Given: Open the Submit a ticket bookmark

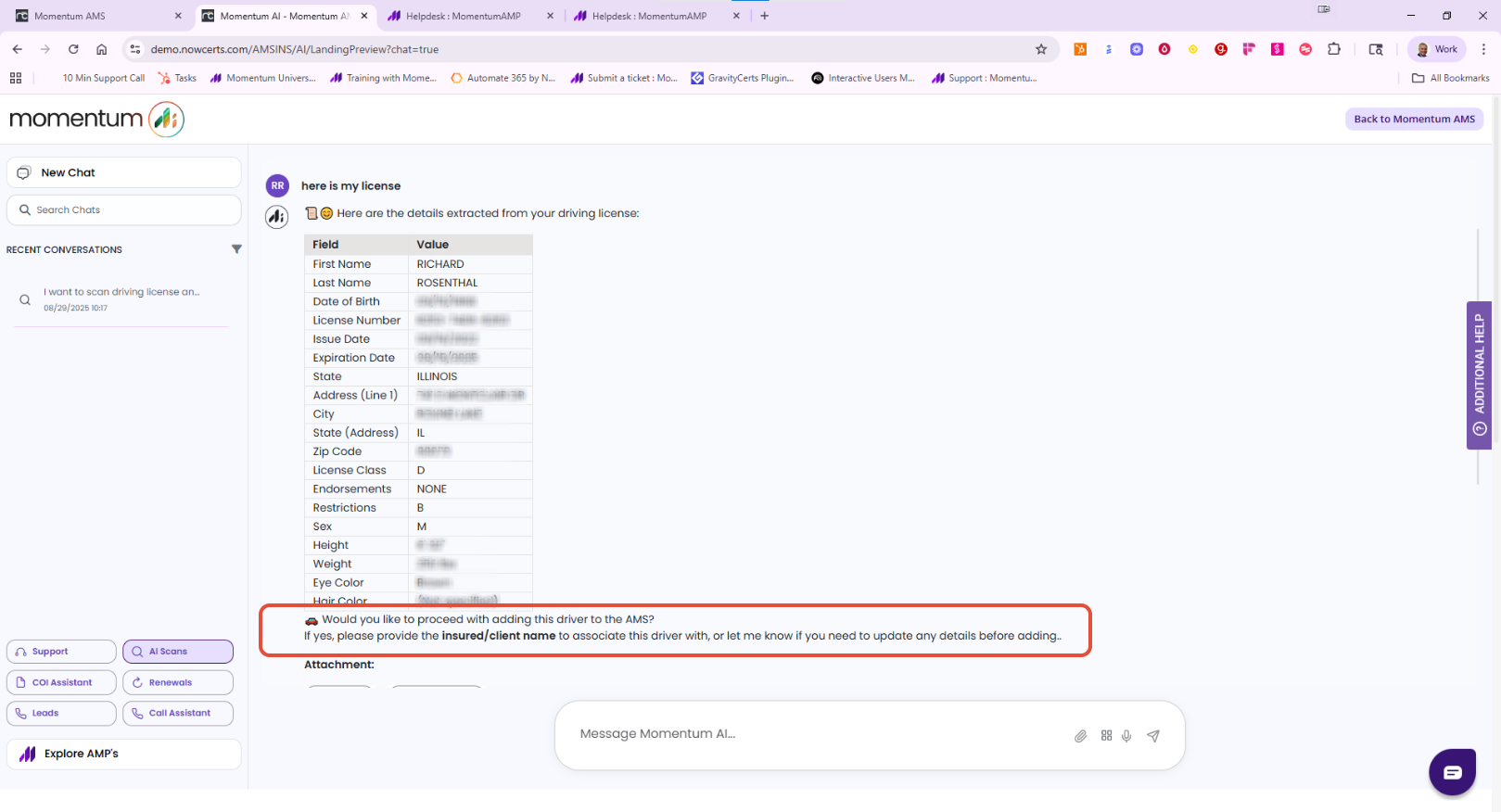Looking at the screenshot, I should (x=624, y=78).
